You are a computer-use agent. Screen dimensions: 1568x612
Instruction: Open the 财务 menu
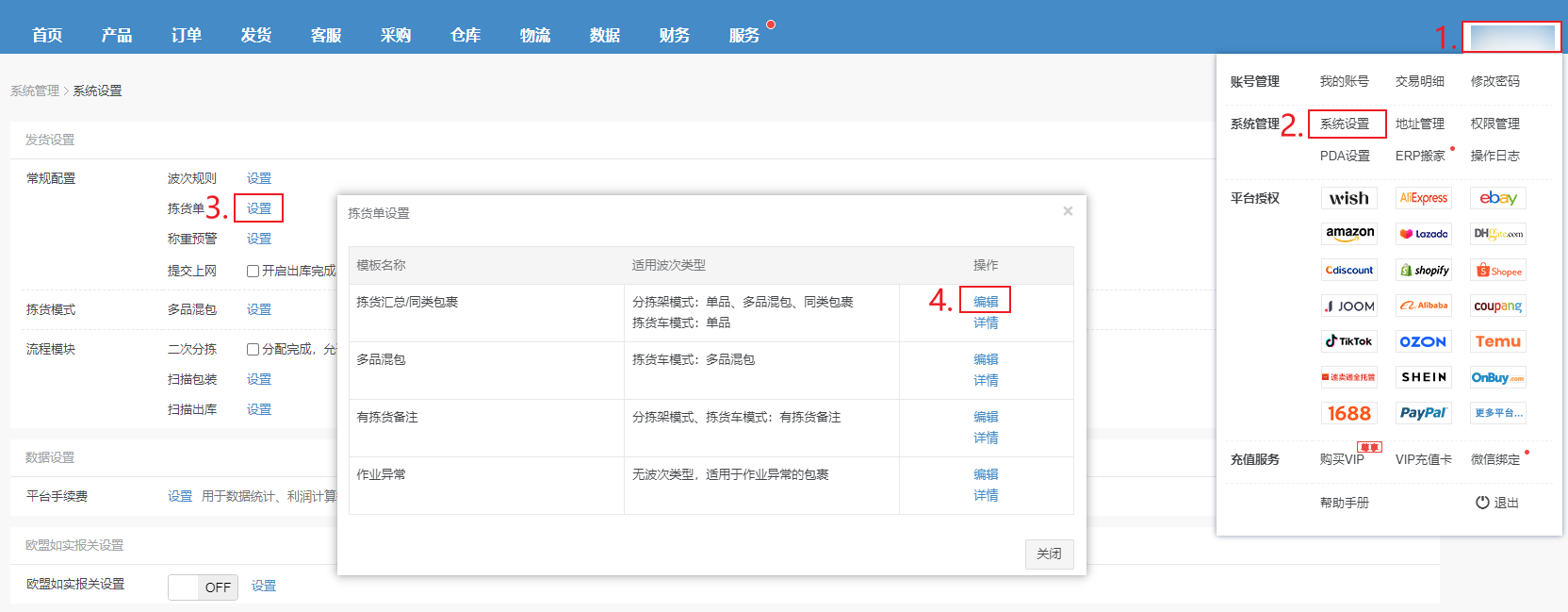(x=675, y=35)
